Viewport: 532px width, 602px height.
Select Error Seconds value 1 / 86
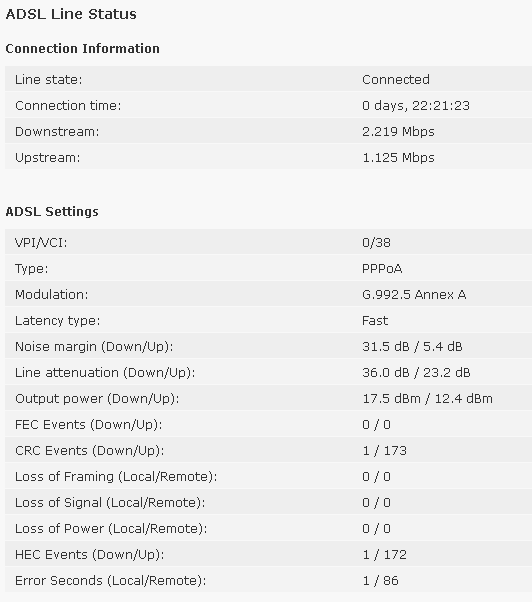[x=380, y=581]
